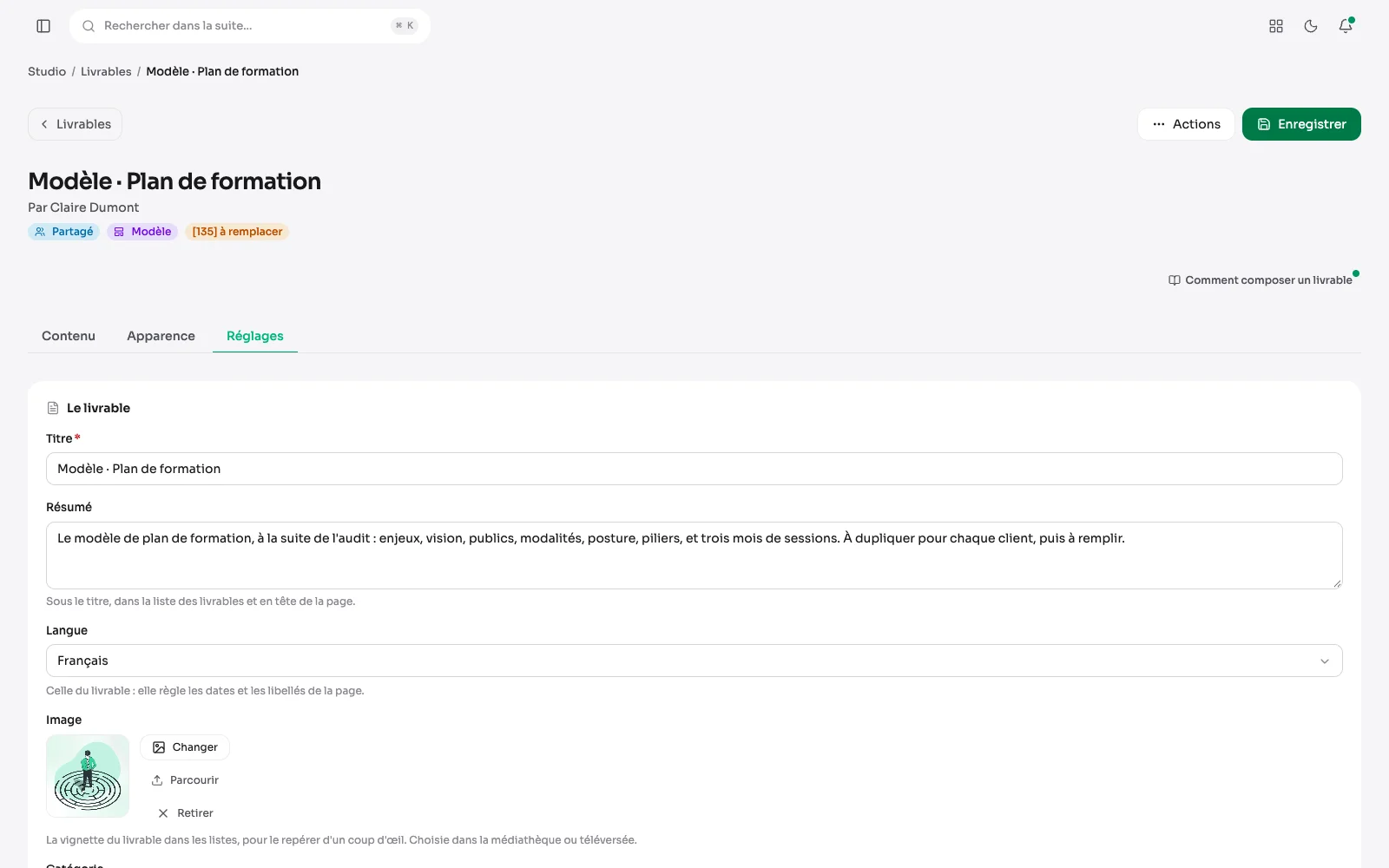Expand the Langue chevron arrow
Viewport: 1389px width, 868px height.
coord(1325,661)
